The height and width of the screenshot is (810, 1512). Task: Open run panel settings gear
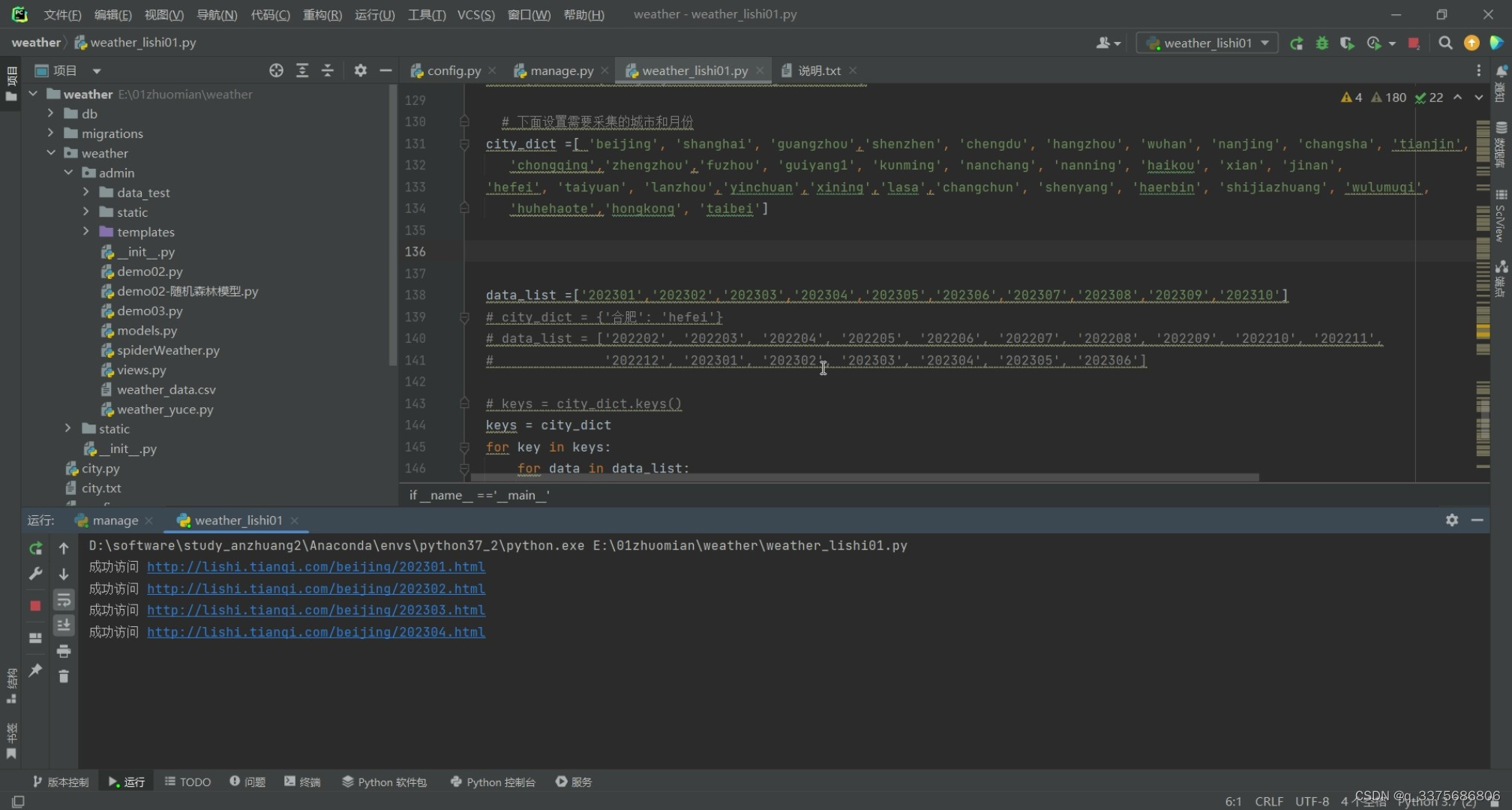point(1452,520)
